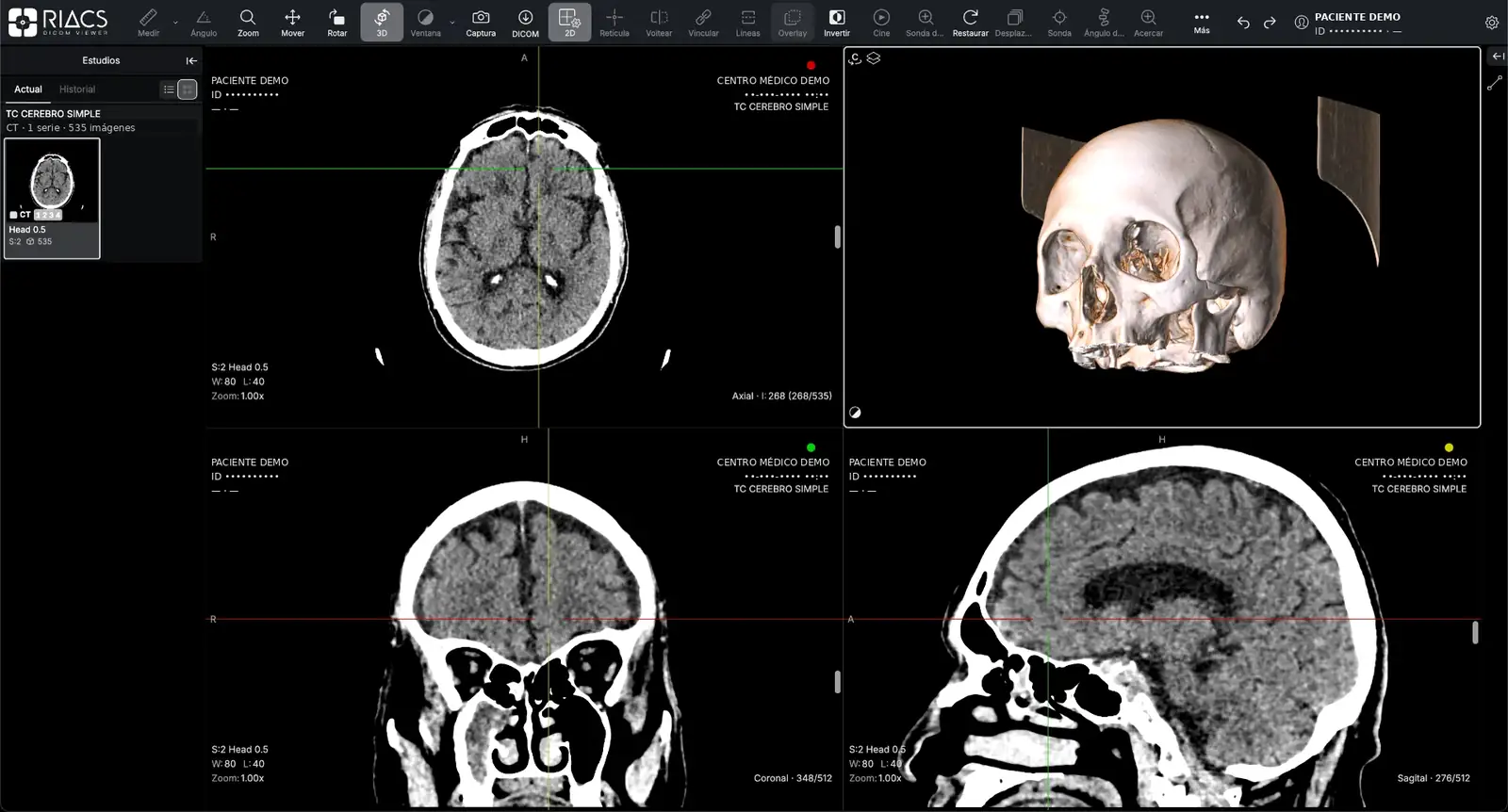Click the red axial viewport indicator dot
This screenshot has width=1508, height=812.
[811, 65]
